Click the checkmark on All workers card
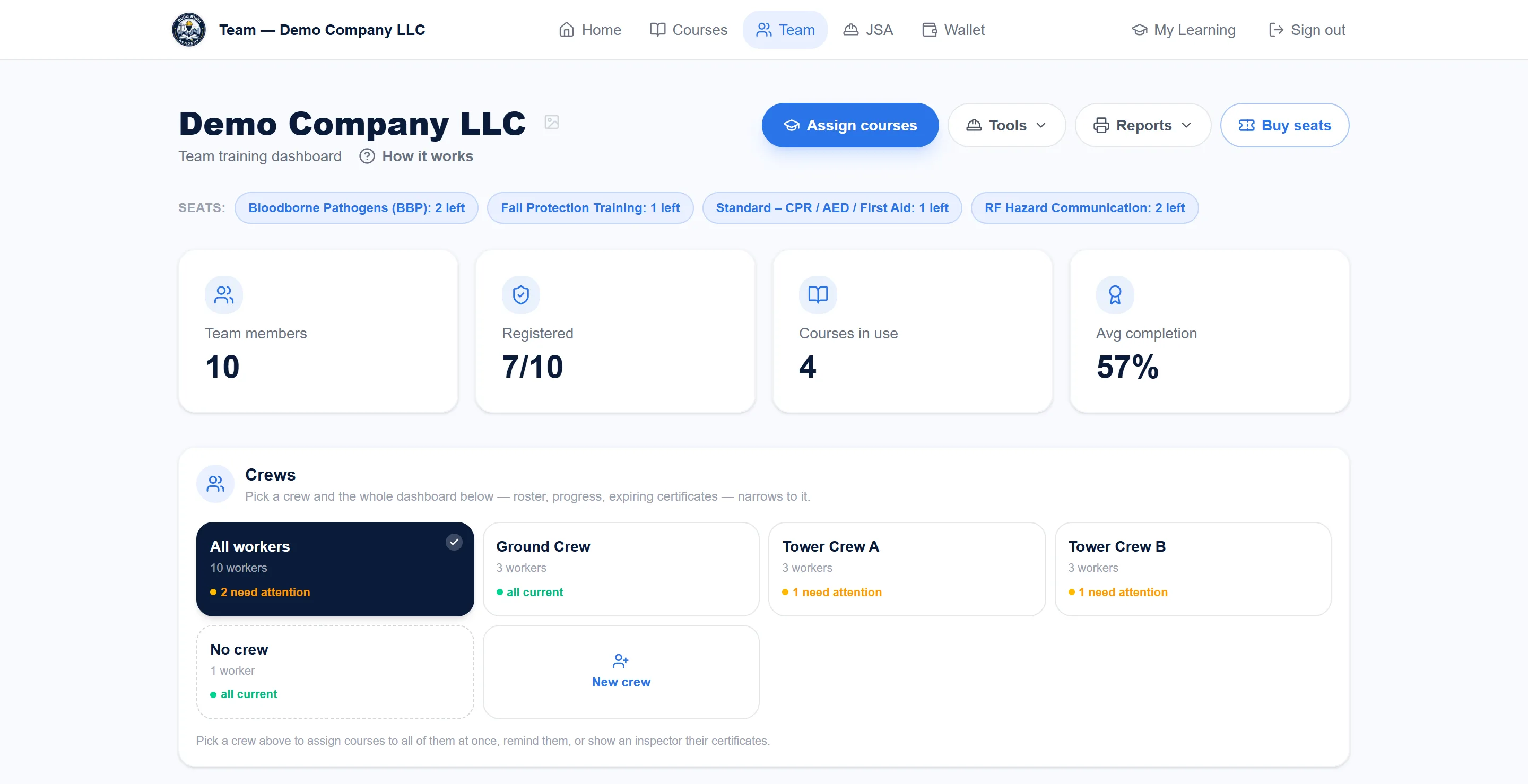 pos(454,542)
